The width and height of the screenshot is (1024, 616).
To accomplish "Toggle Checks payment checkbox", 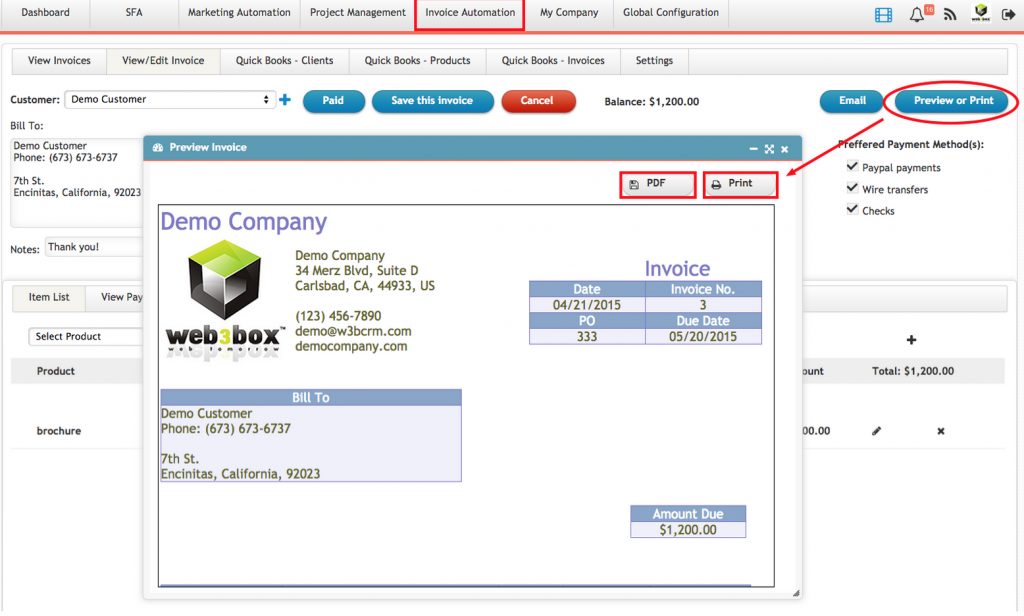I will pos(852,210).
